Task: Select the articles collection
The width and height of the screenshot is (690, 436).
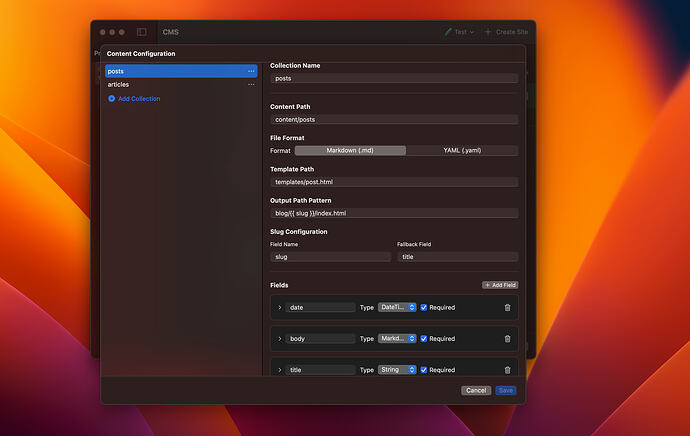Action: pos(181,84)
